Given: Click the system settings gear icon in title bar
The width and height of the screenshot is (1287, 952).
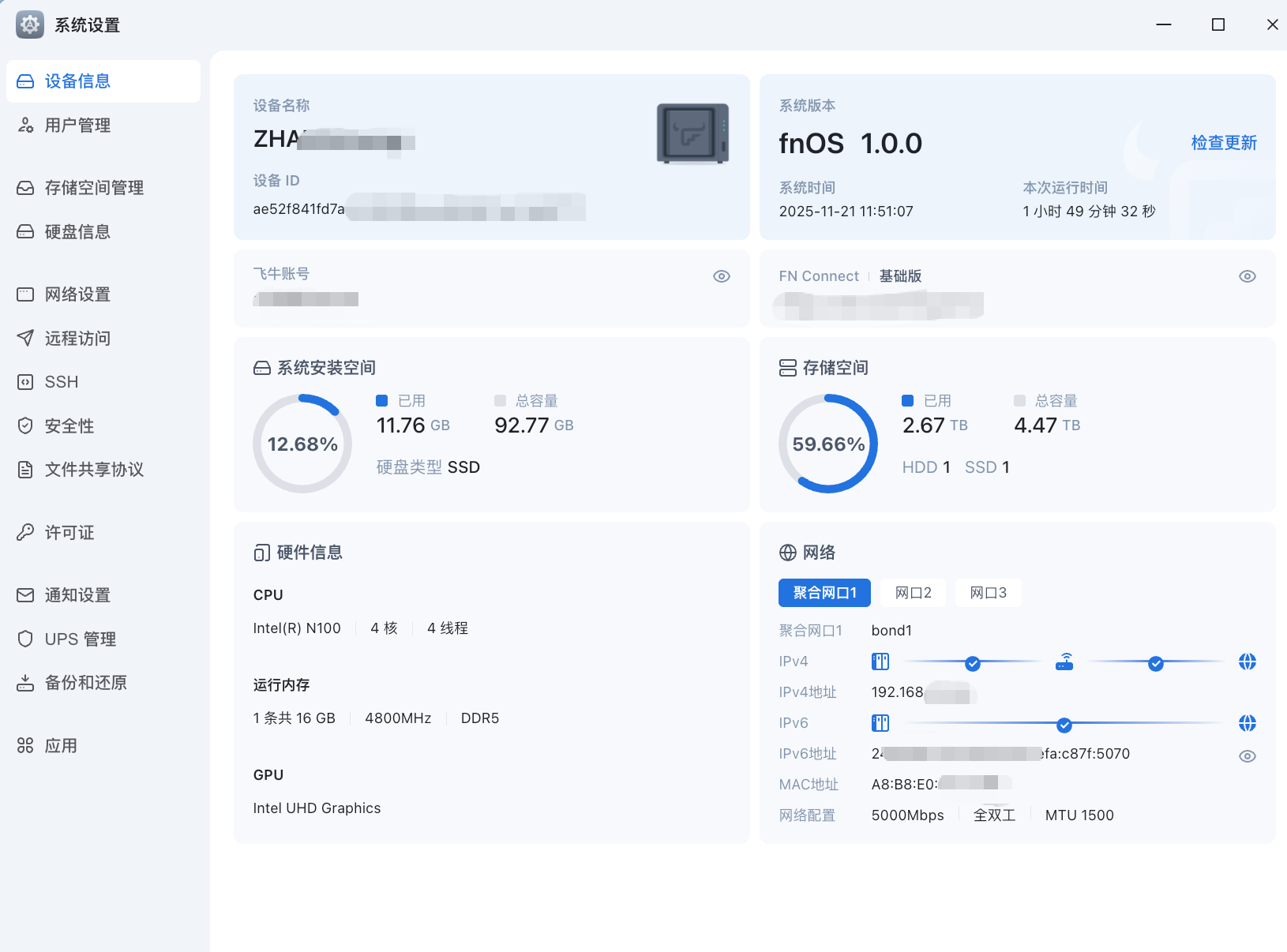Looking at the screenshot, I should point(30,25).
